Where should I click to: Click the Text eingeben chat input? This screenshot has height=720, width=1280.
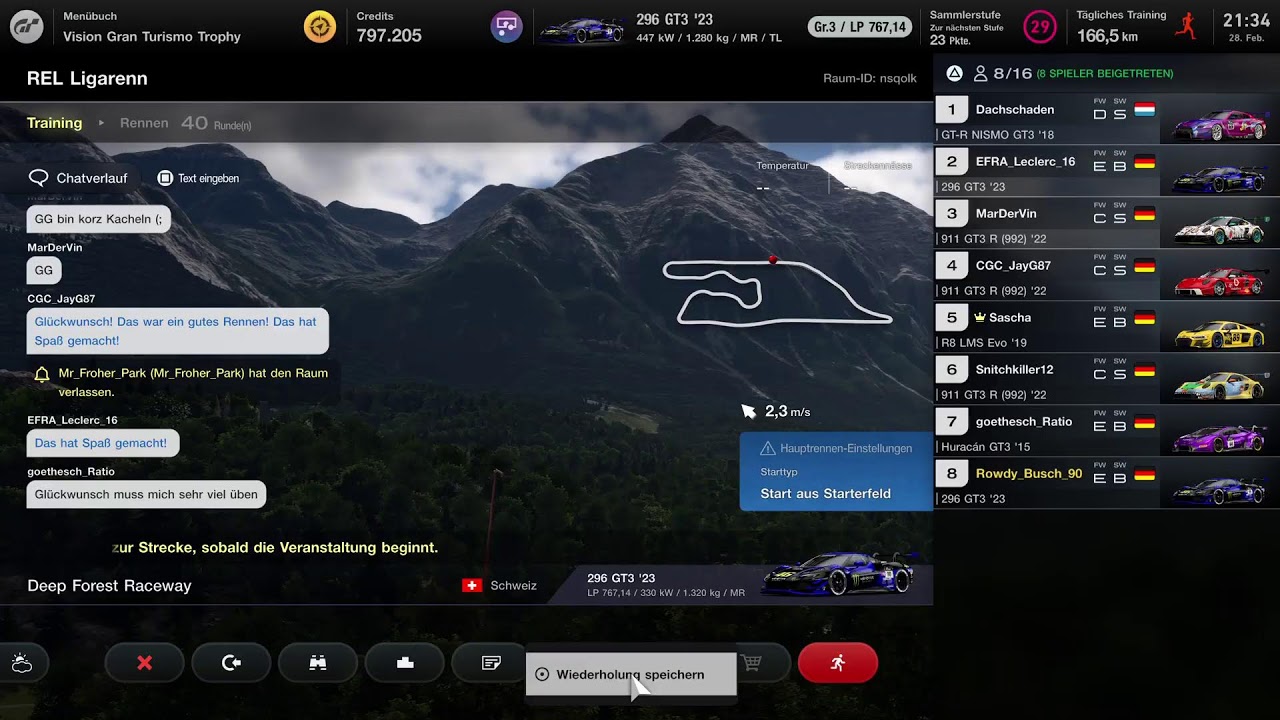pos(198,178)
